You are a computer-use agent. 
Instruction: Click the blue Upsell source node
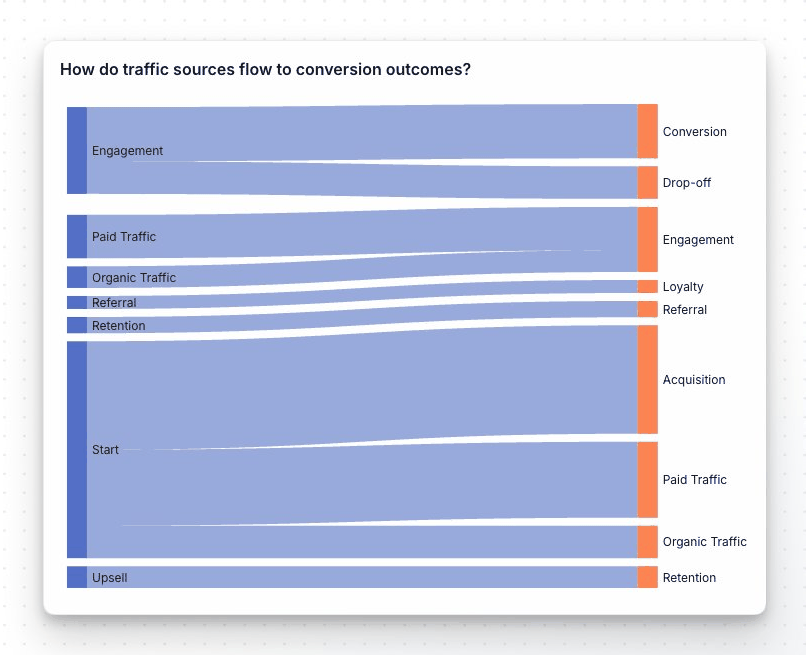point(77,577)
